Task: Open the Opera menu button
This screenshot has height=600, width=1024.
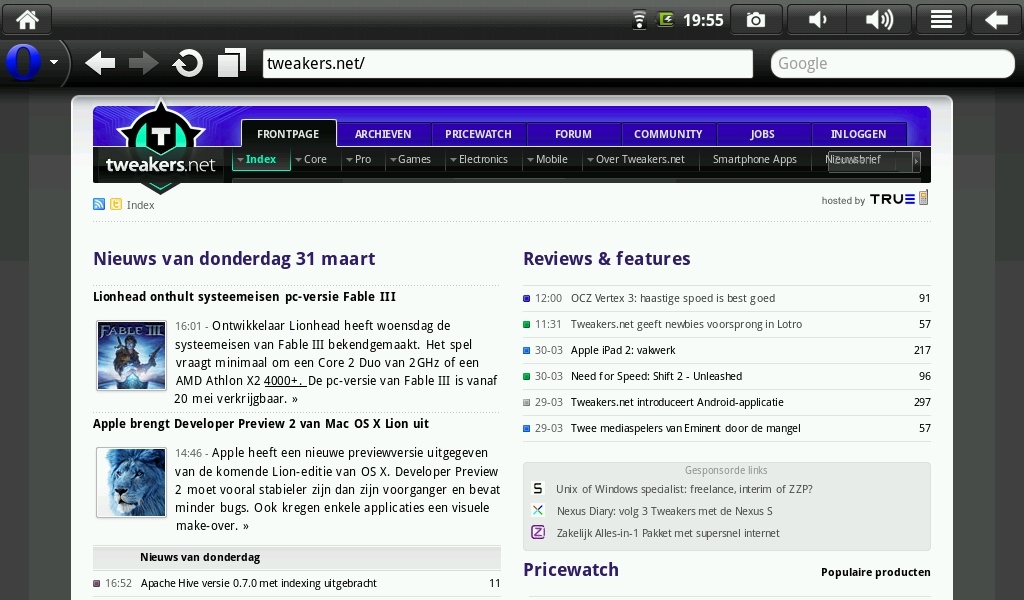Action: tap(33, 63)
